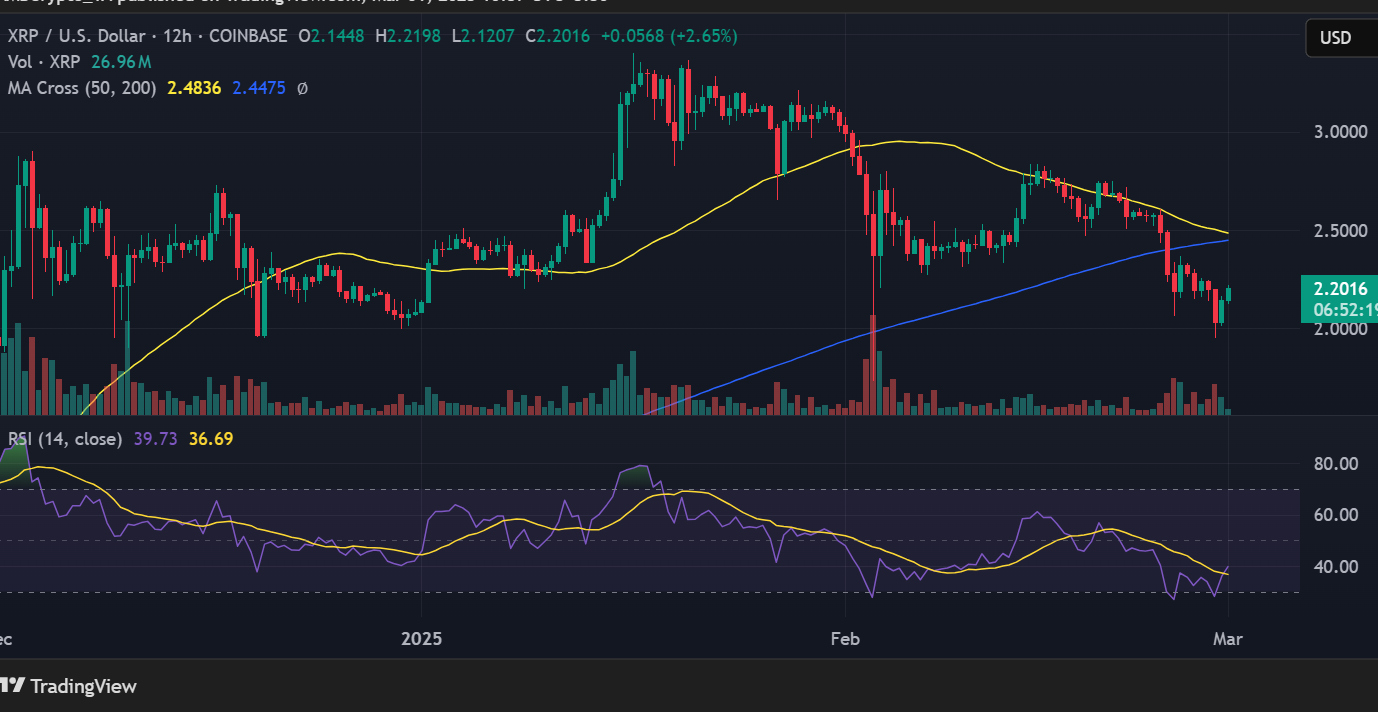The image size is (1378, 712).
Task: Click the 2025 label on time axis
Action: click(421, 637)
